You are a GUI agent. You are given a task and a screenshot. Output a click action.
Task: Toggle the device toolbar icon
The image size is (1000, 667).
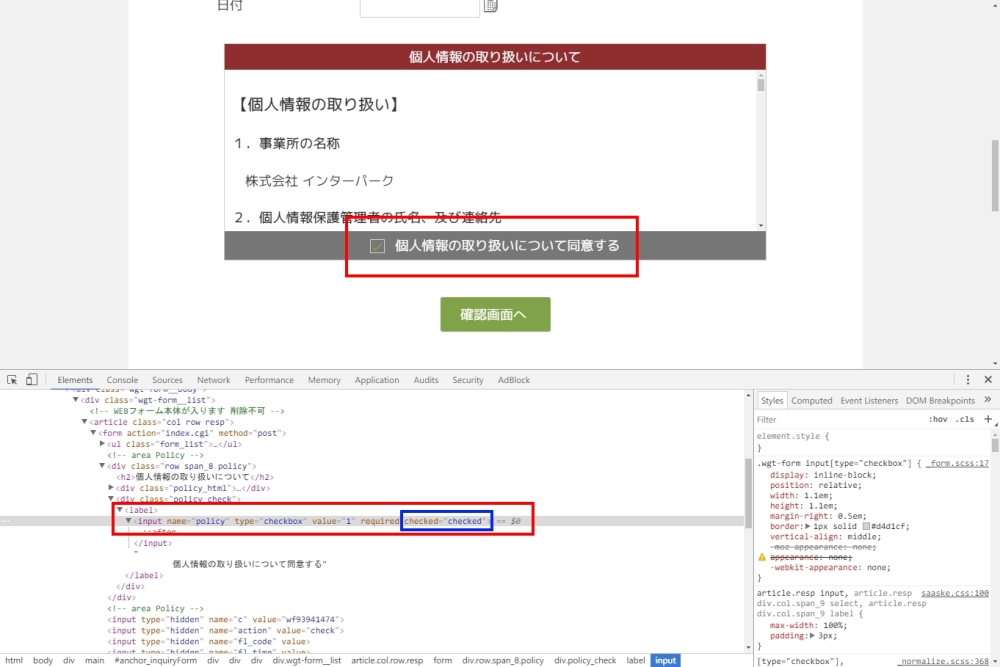click(x=31, y=380)
